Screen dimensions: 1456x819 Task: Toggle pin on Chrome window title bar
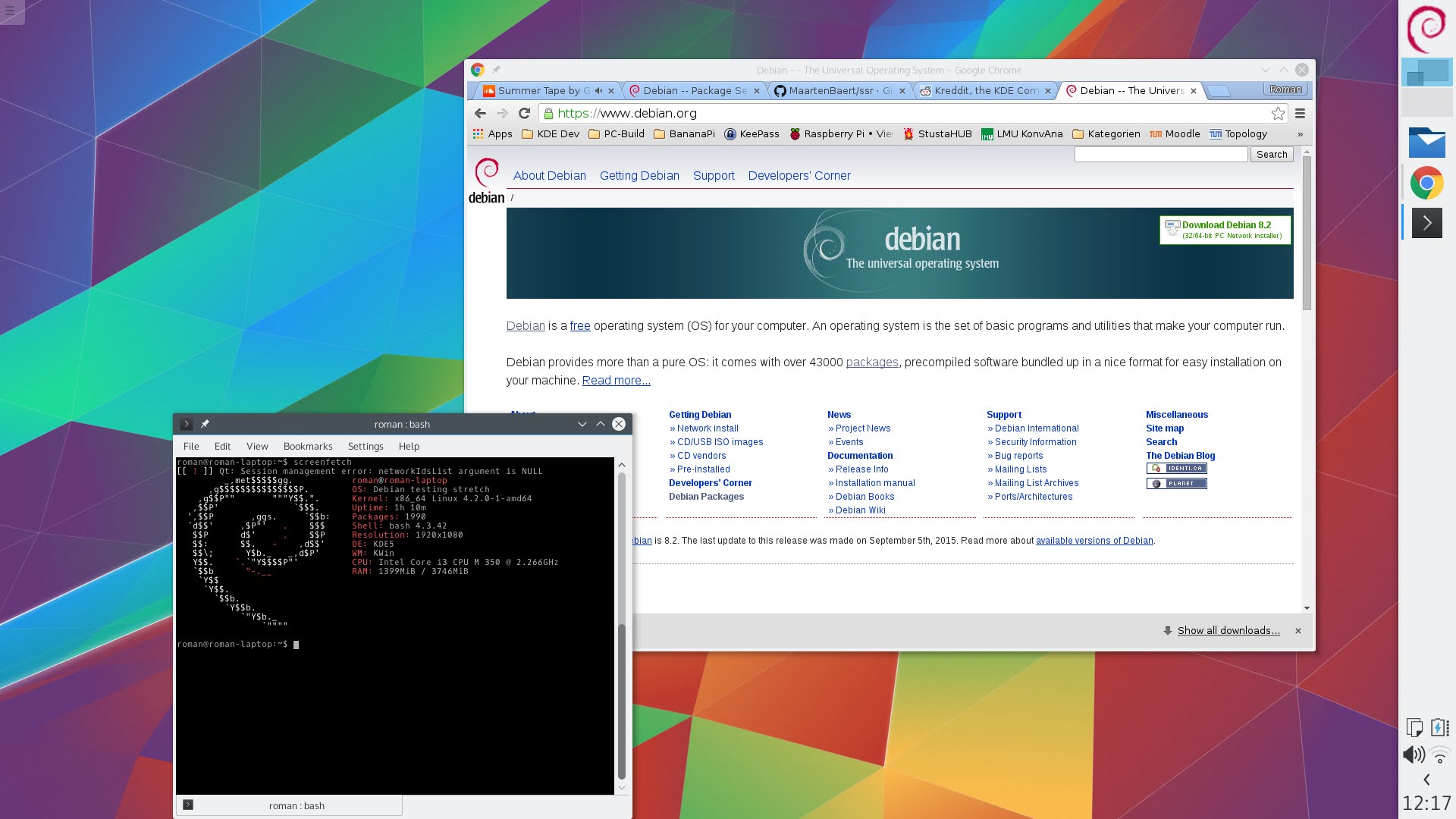[496, 70]
